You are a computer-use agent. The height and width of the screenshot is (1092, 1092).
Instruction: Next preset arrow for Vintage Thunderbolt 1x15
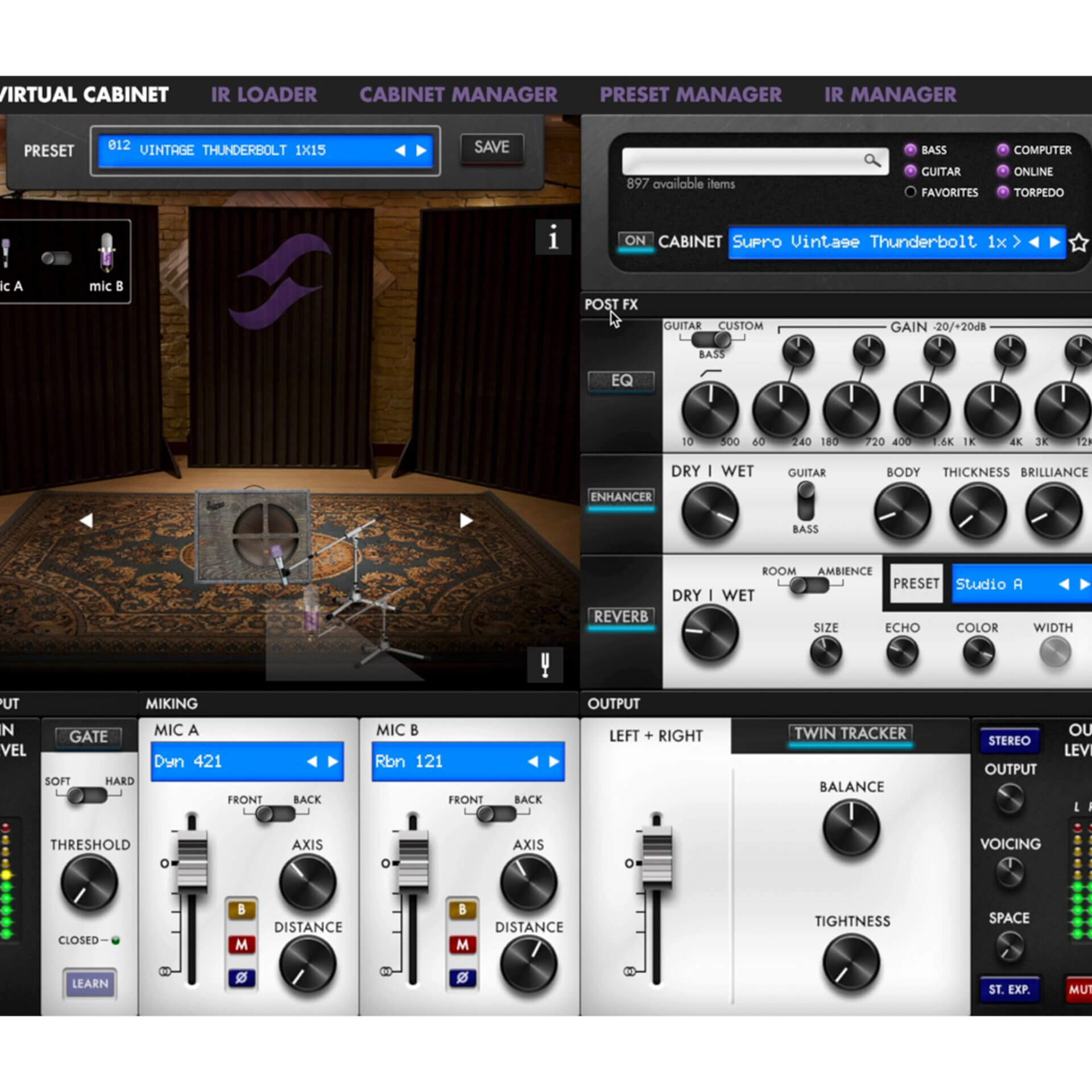coord(421,151)
